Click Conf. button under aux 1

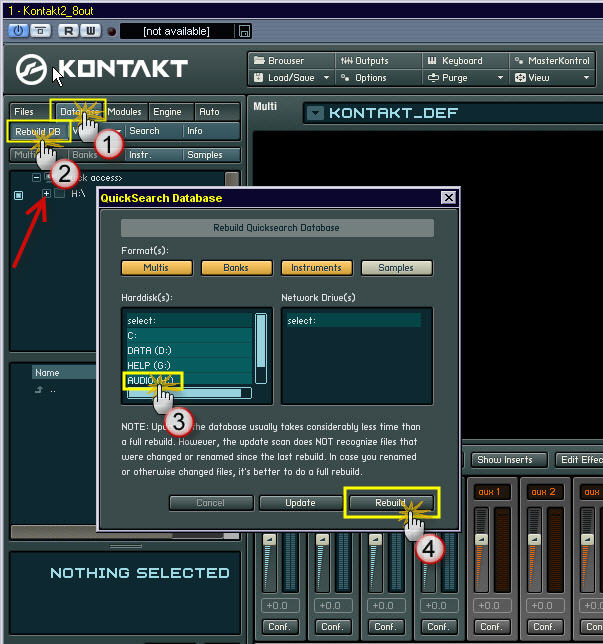pyautogui.click(x=491, y=627)
